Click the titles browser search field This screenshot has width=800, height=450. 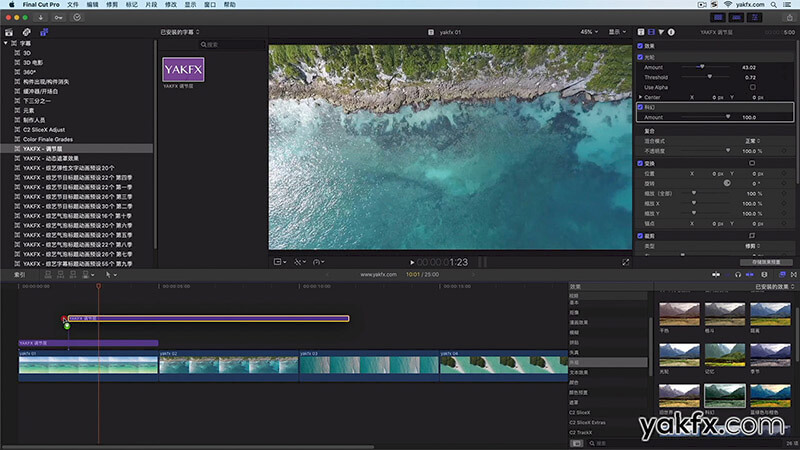pos(232,45)
